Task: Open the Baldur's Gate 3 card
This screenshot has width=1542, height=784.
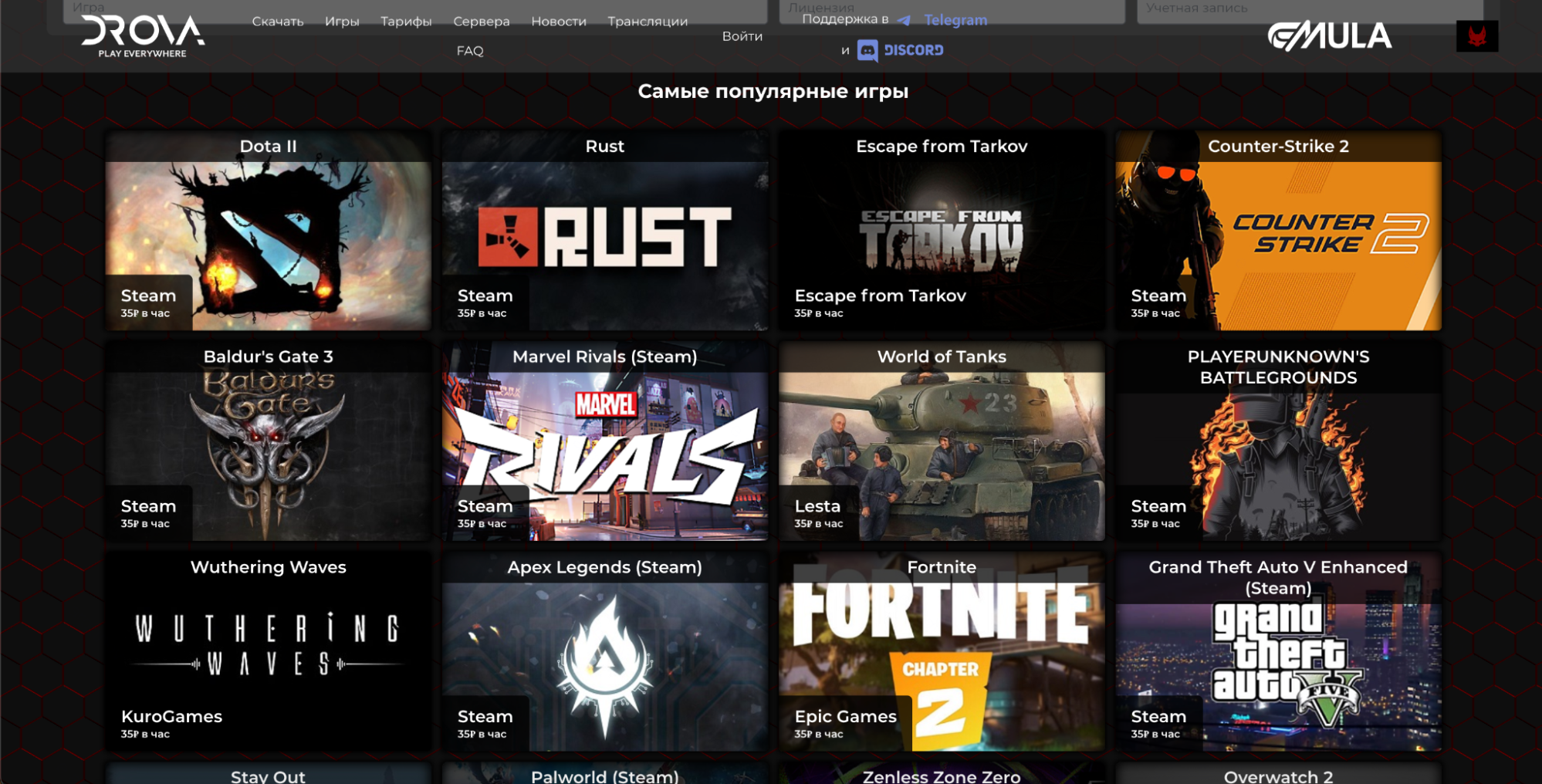Action: click(269, 441)
